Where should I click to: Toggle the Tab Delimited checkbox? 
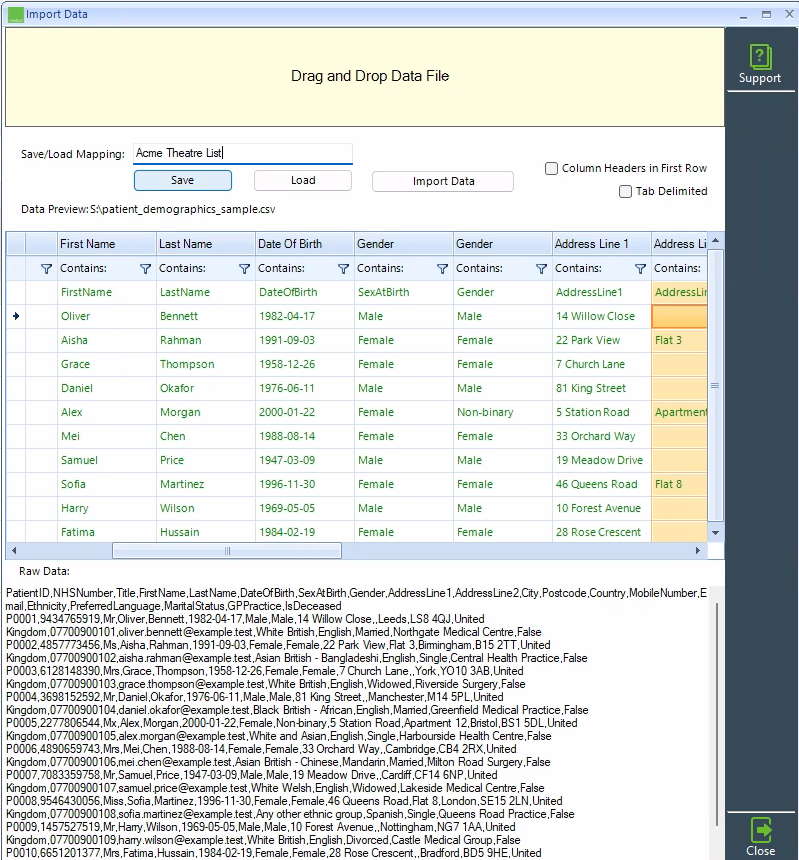[x=625, y=191]
